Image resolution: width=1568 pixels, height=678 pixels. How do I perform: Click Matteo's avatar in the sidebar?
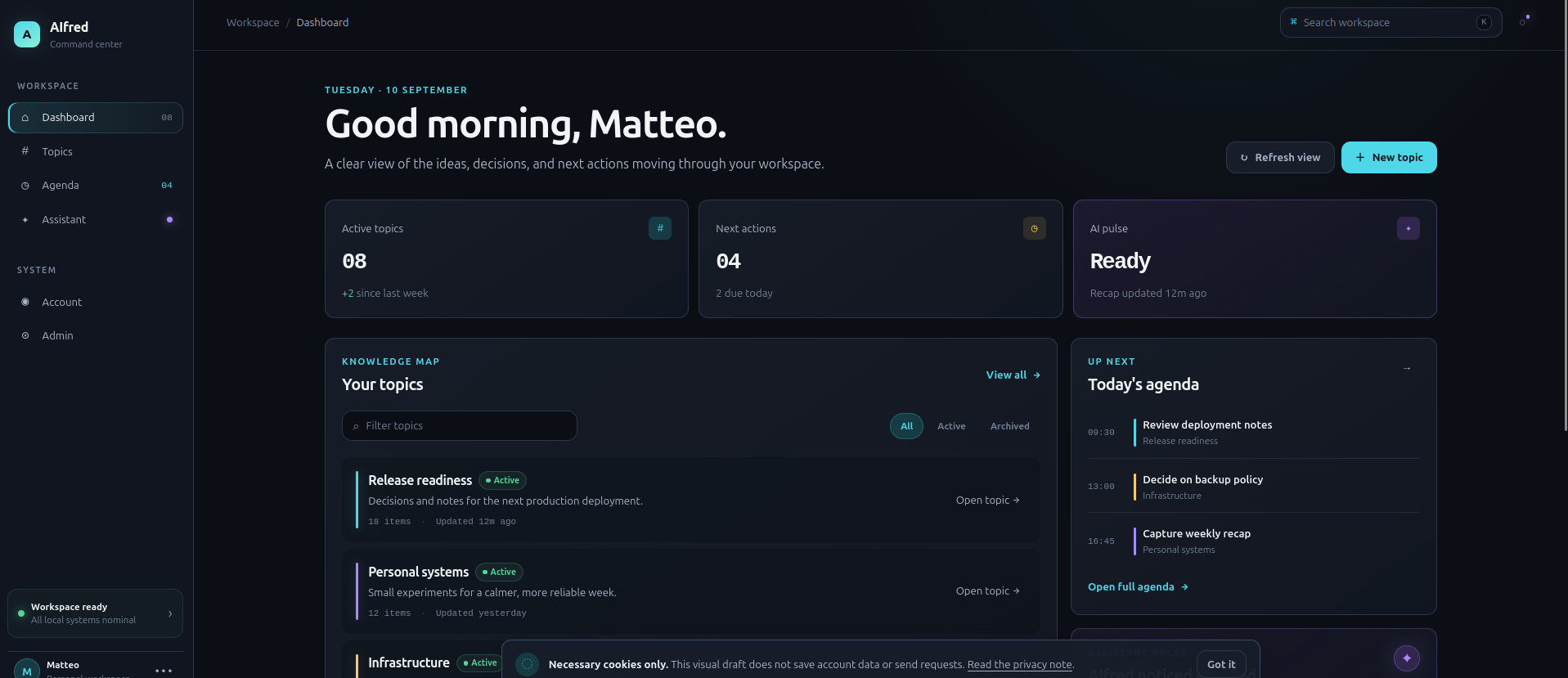pyautogui.click(x=27, y=670)
